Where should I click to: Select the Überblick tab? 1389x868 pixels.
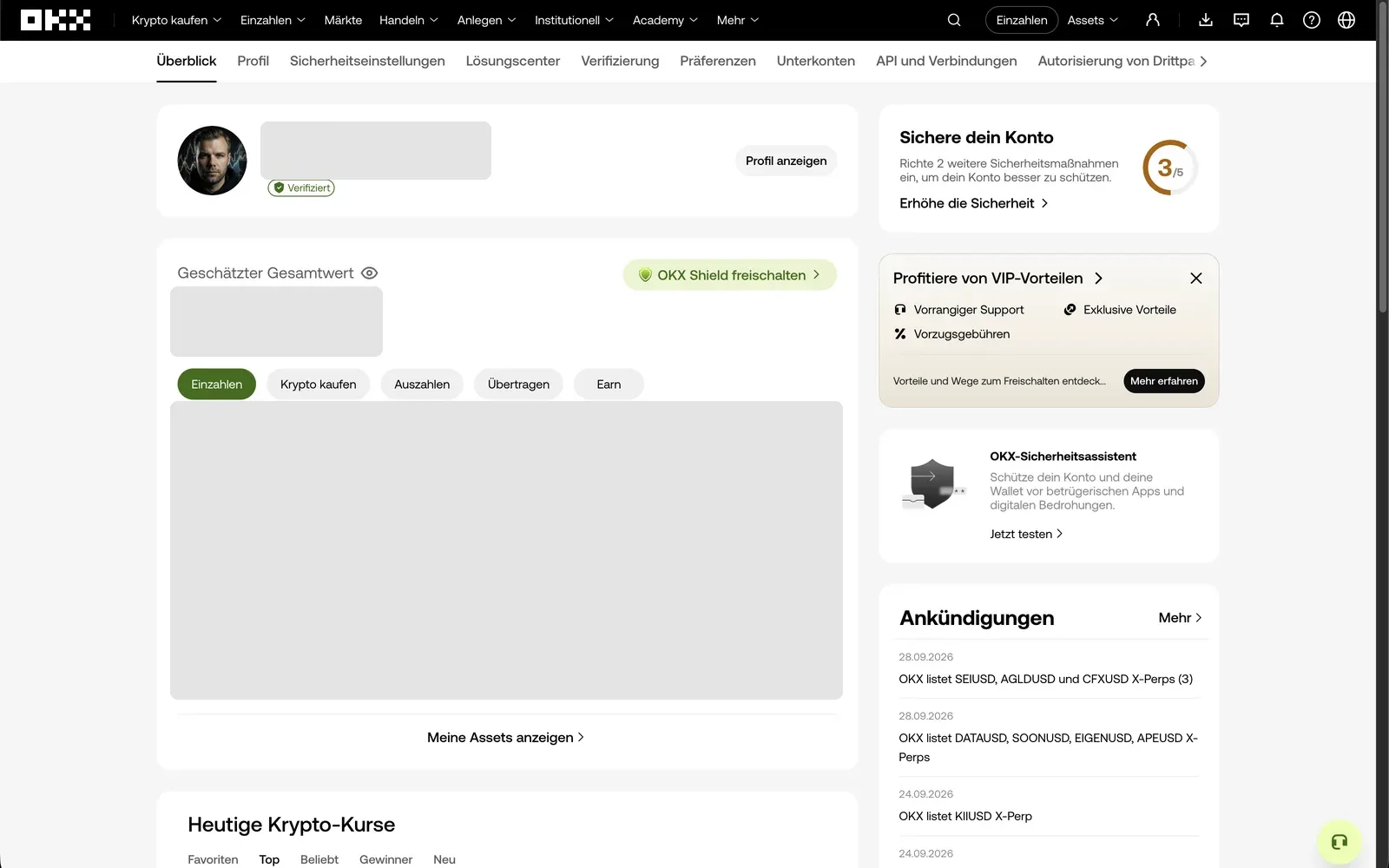click(187, 61)
